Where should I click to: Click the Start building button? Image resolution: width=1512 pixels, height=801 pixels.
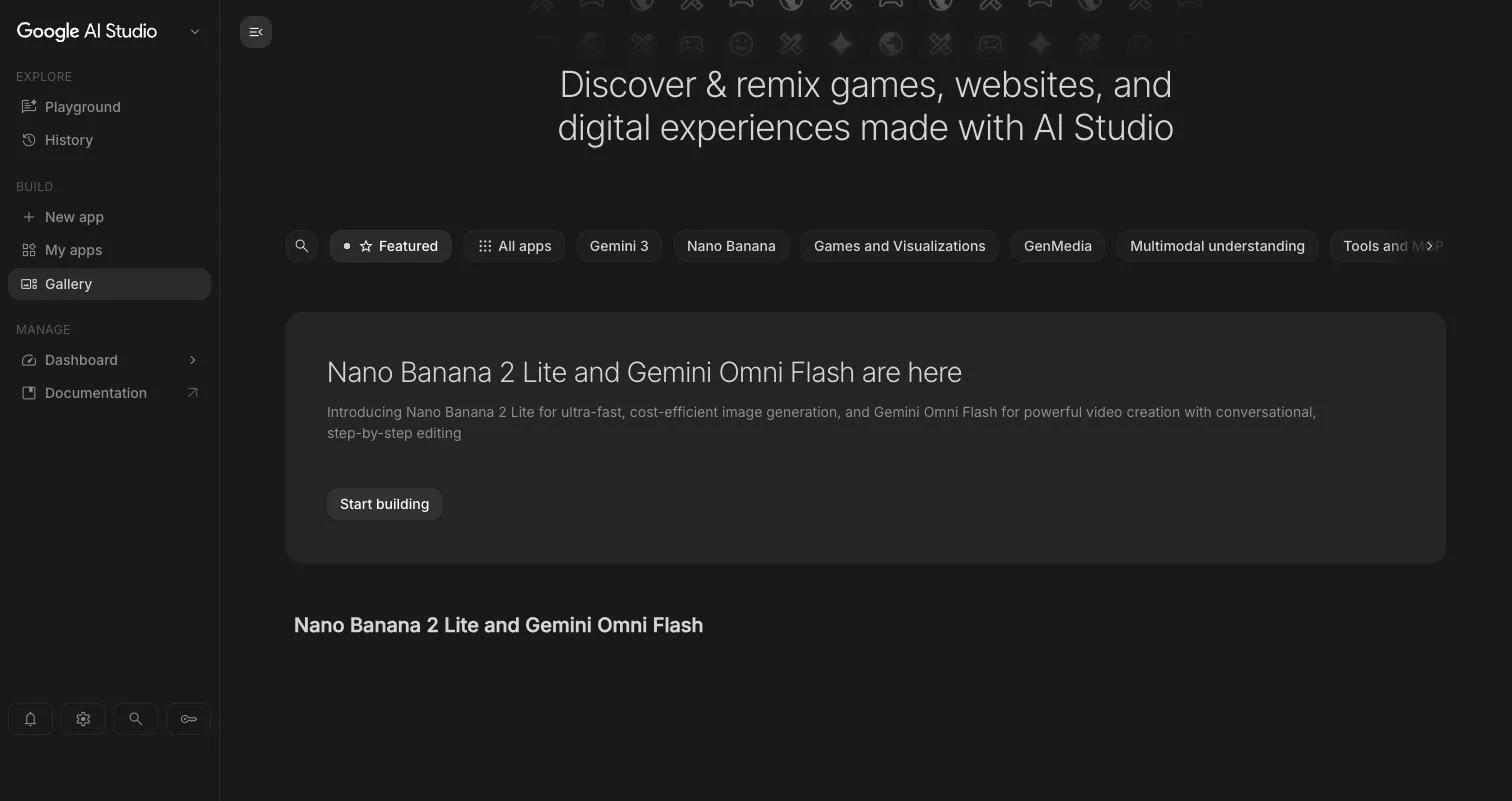(x=384, y=504)
